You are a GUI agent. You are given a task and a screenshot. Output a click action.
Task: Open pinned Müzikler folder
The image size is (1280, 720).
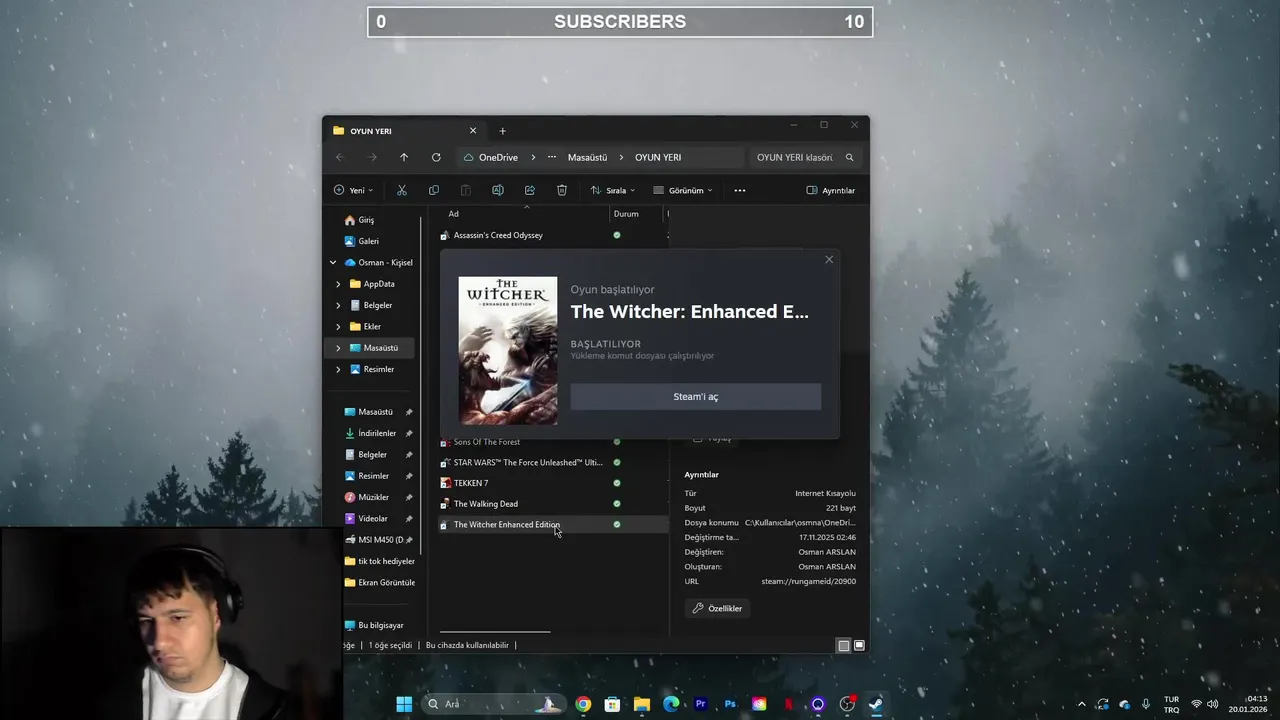click(x=373, y=497)
